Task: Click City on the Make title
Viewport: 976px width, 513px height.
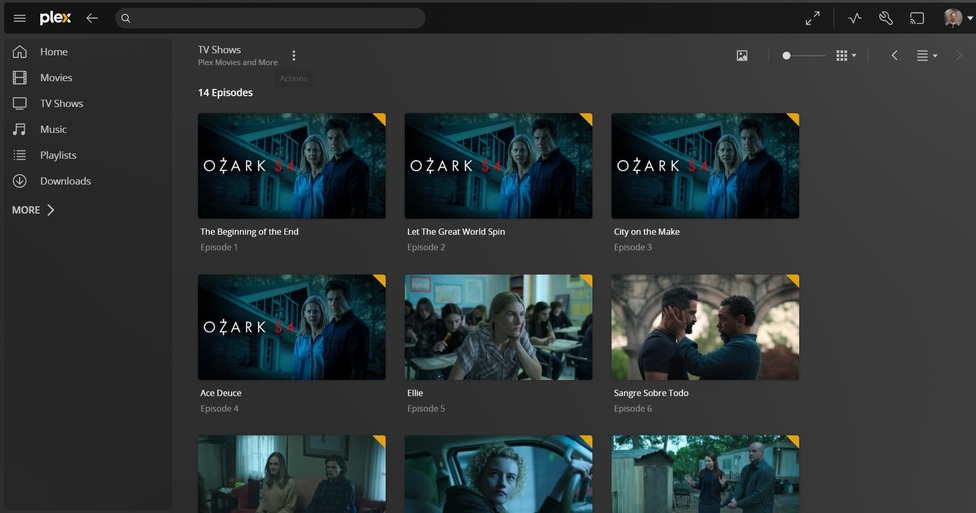Action: pos(647,232)
